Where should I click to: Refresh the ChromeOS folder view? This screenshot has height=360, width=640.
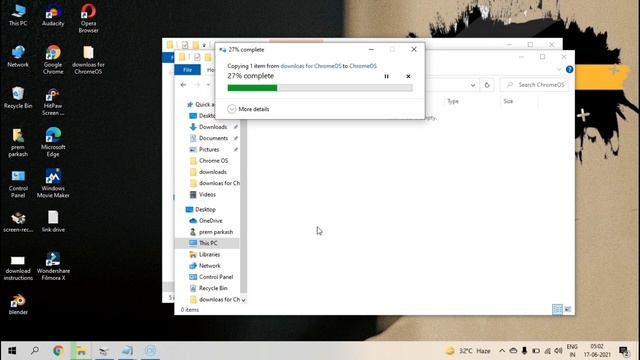487,85
